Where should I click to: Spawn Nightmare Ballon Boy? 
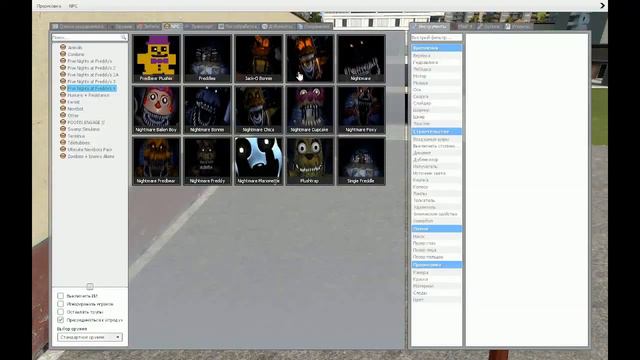(156, 110)
